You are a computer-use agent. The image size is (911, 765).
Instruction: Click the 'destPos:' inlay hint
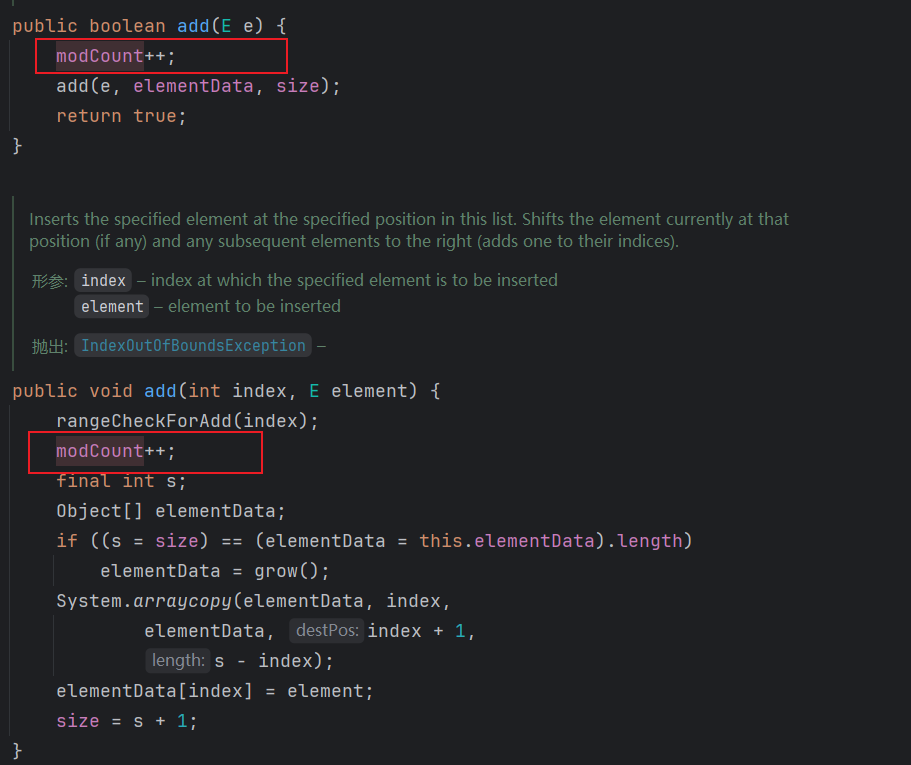pos(327,631)
